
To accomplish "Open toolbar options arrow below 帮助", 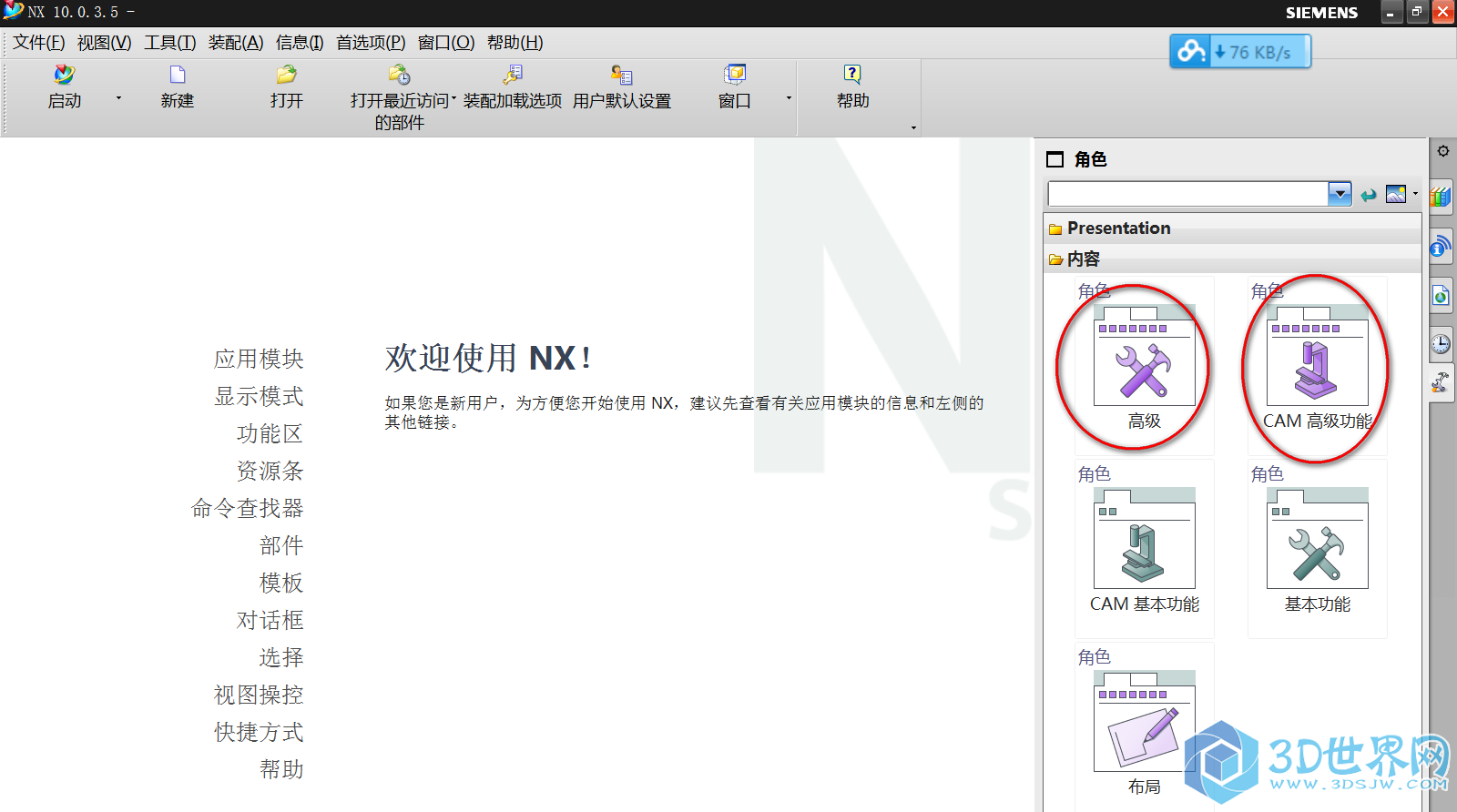I will point(913,128).
